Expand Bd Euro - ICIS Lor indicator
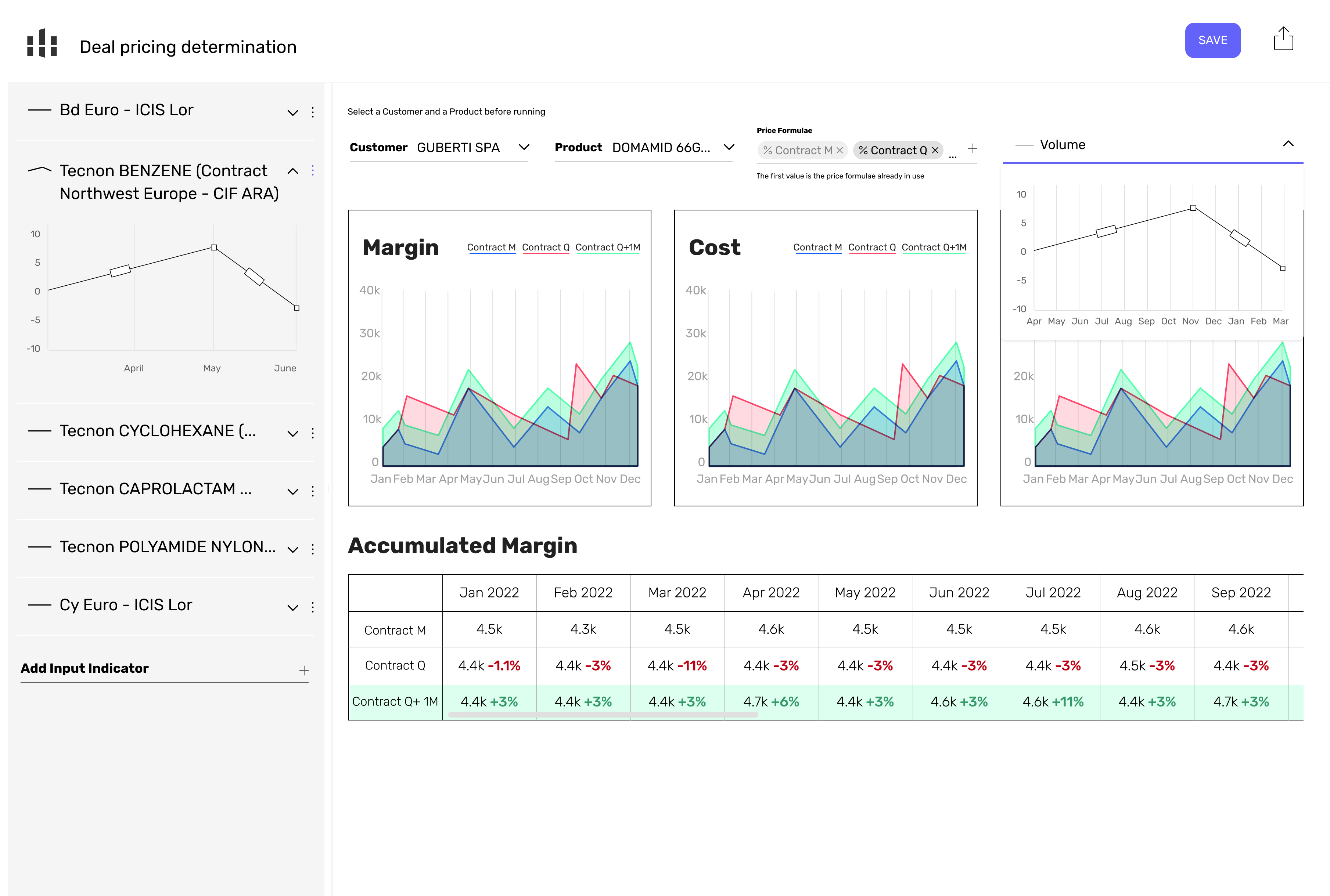Viewport: 1330px width, 896px height. pyautogui.click(x=292, y=113)
